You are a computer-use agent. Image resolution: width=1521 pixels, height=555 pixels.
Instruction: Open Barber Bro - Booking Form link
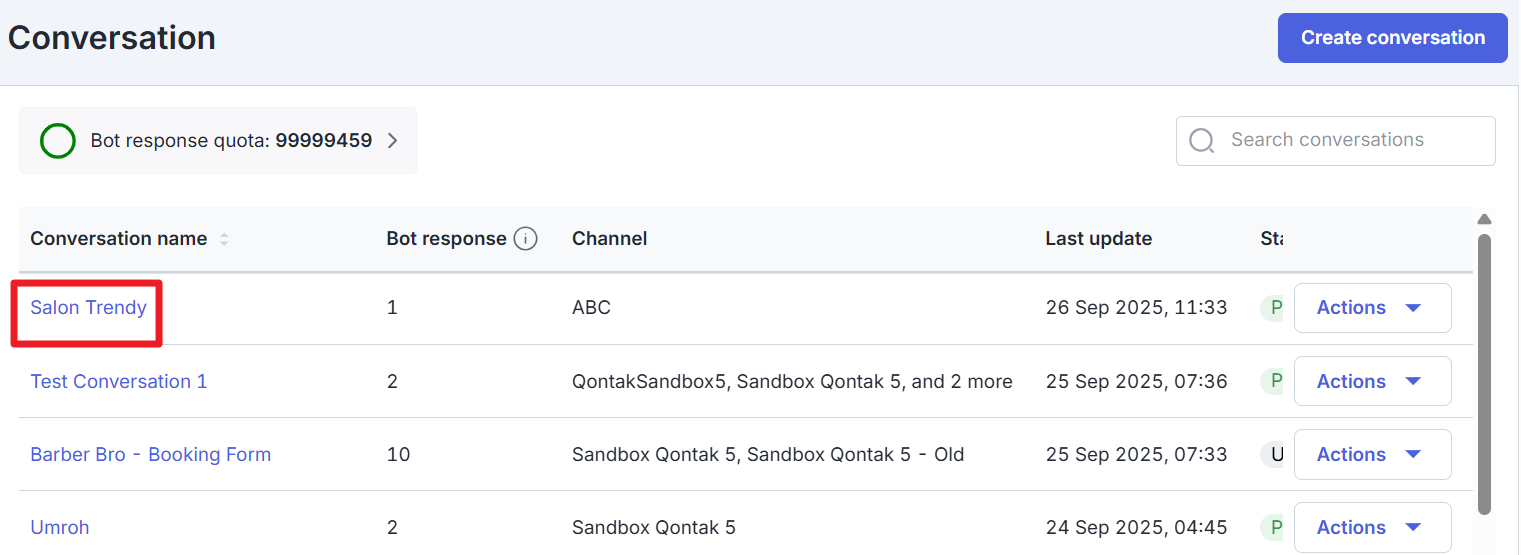(150, 454)
